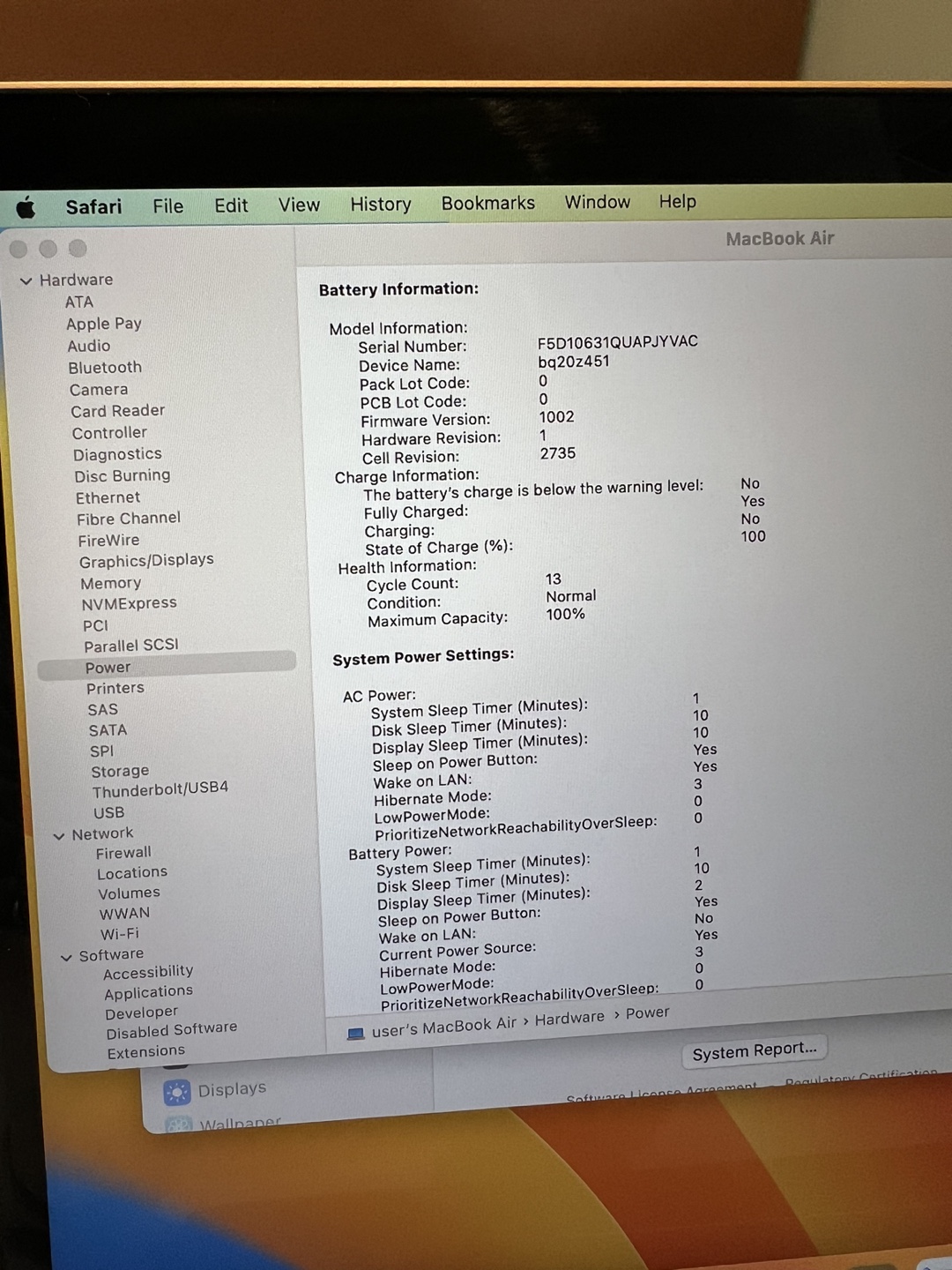The height and width of the screenshot is (1270, 952).
Task: Open the Help menu
Action: pos(678,201)
